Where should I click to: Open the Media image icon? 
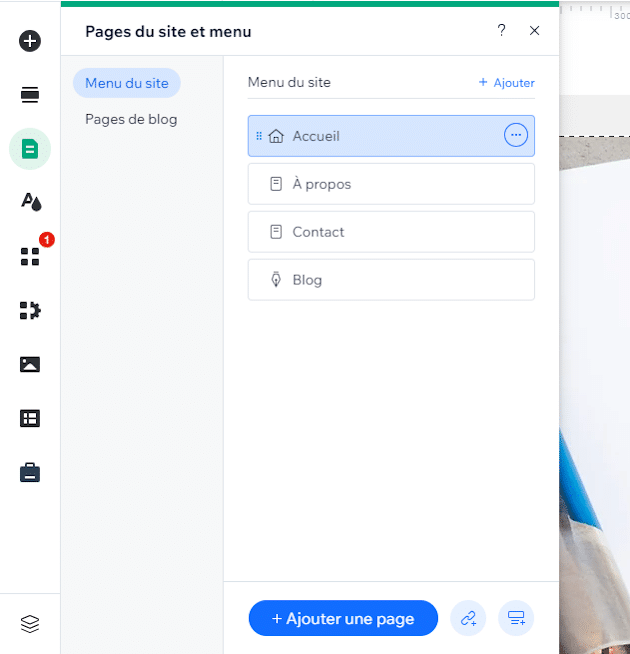[x=30, y=364]
